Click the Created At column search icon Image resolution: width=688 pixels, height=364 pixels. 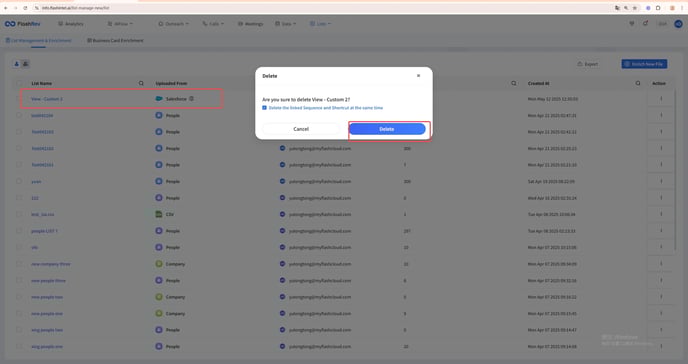638,83
